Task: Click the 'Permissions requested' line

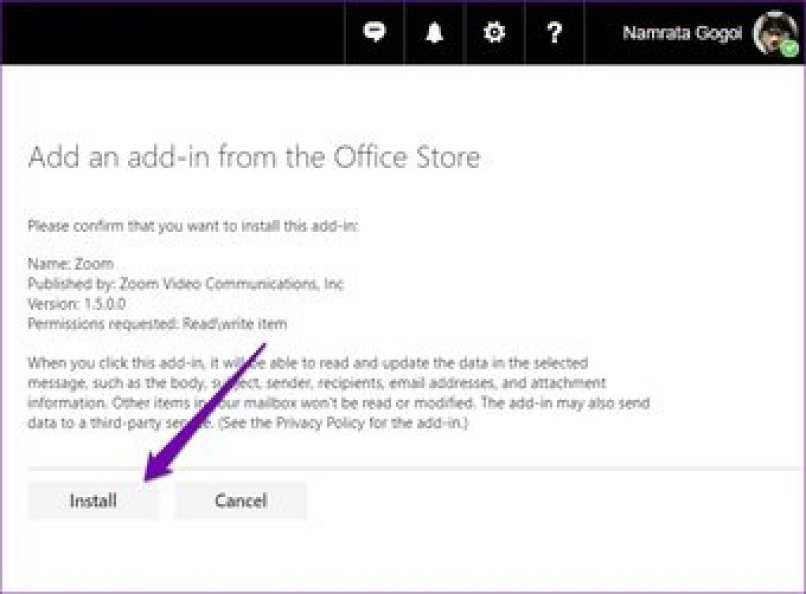Action: tap(157, 323)
